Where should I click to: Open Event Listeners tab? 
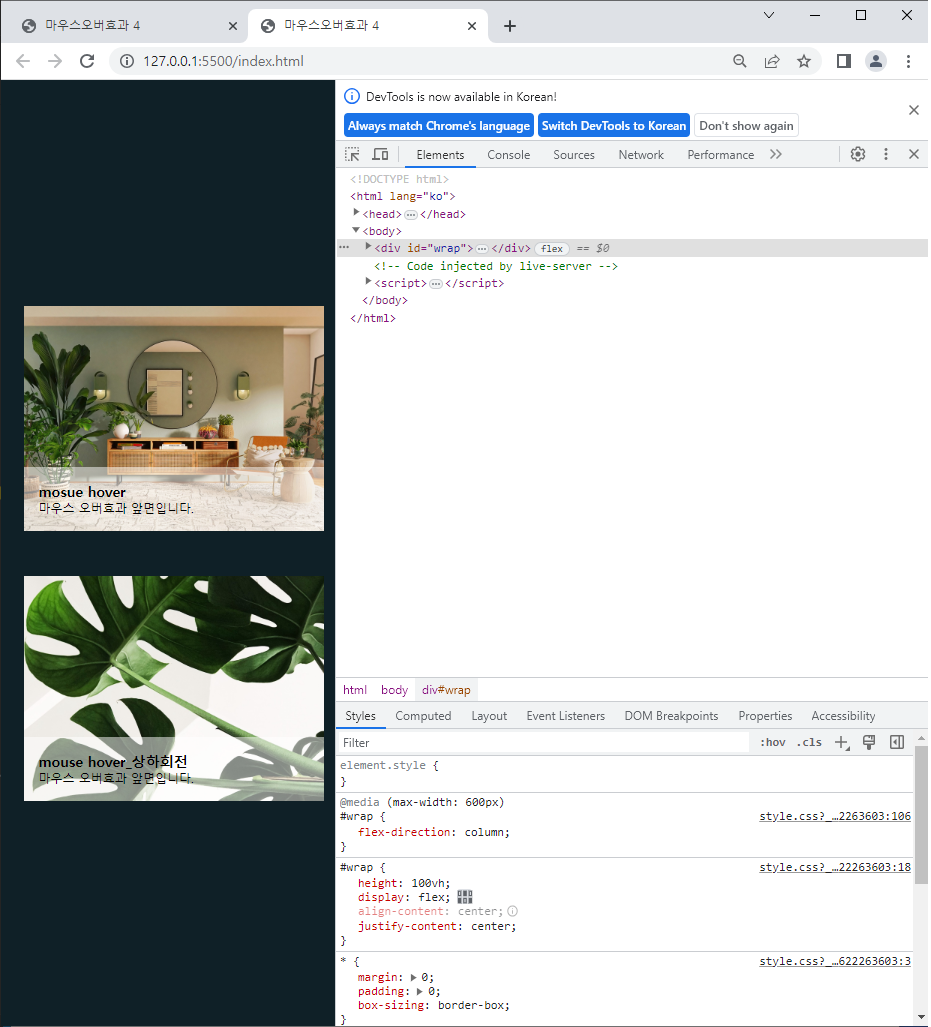565,716
